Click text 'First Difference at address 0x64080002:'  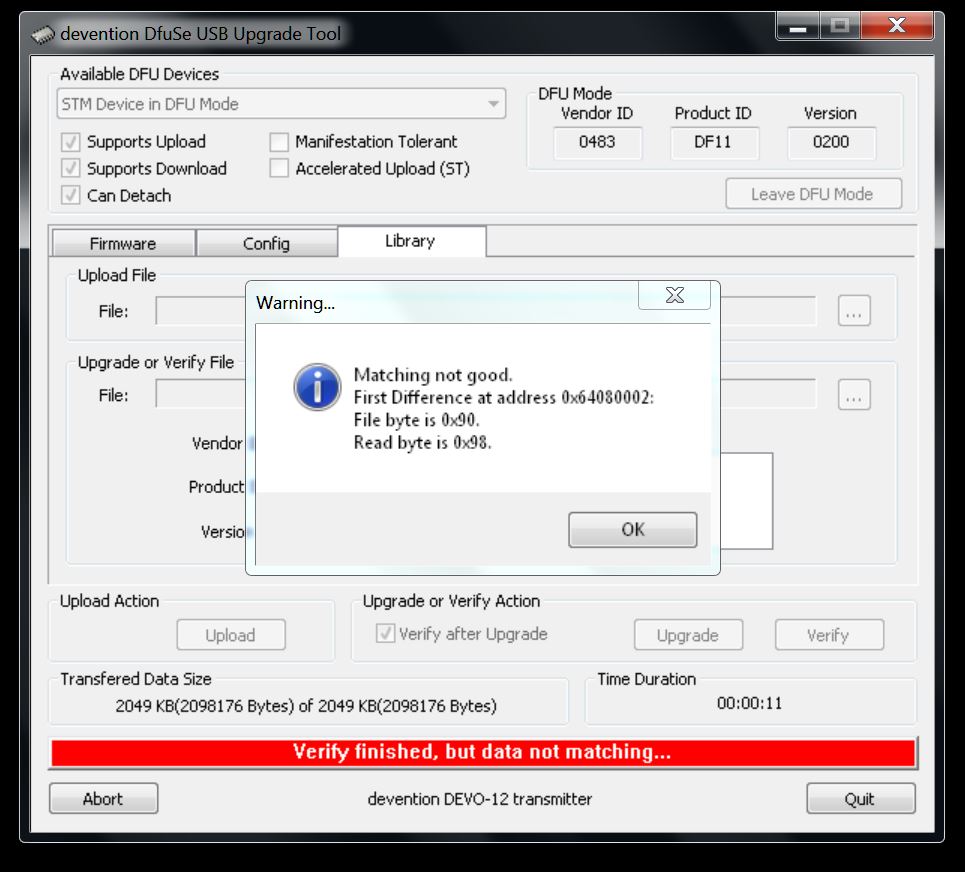(503, 398)
